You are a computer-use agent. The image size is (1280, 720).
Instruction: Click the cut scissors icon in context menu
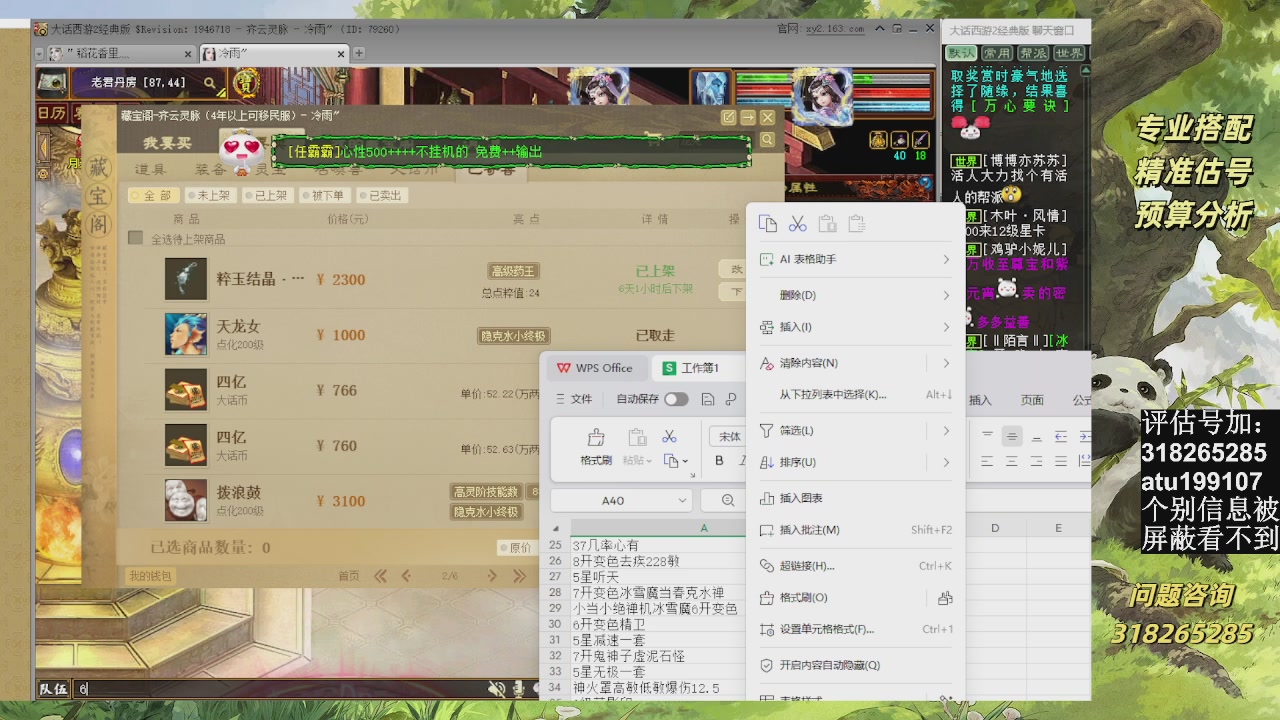click(797, 224)
